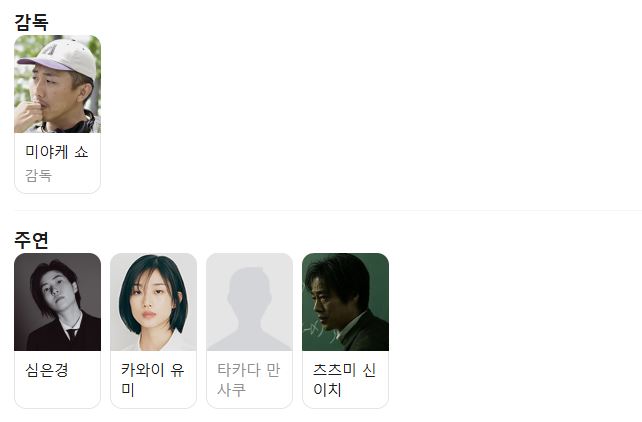This screenshot has height=422, width=642.
Task: Click the 심은경 name label
Action: click(x=47, y=370)
